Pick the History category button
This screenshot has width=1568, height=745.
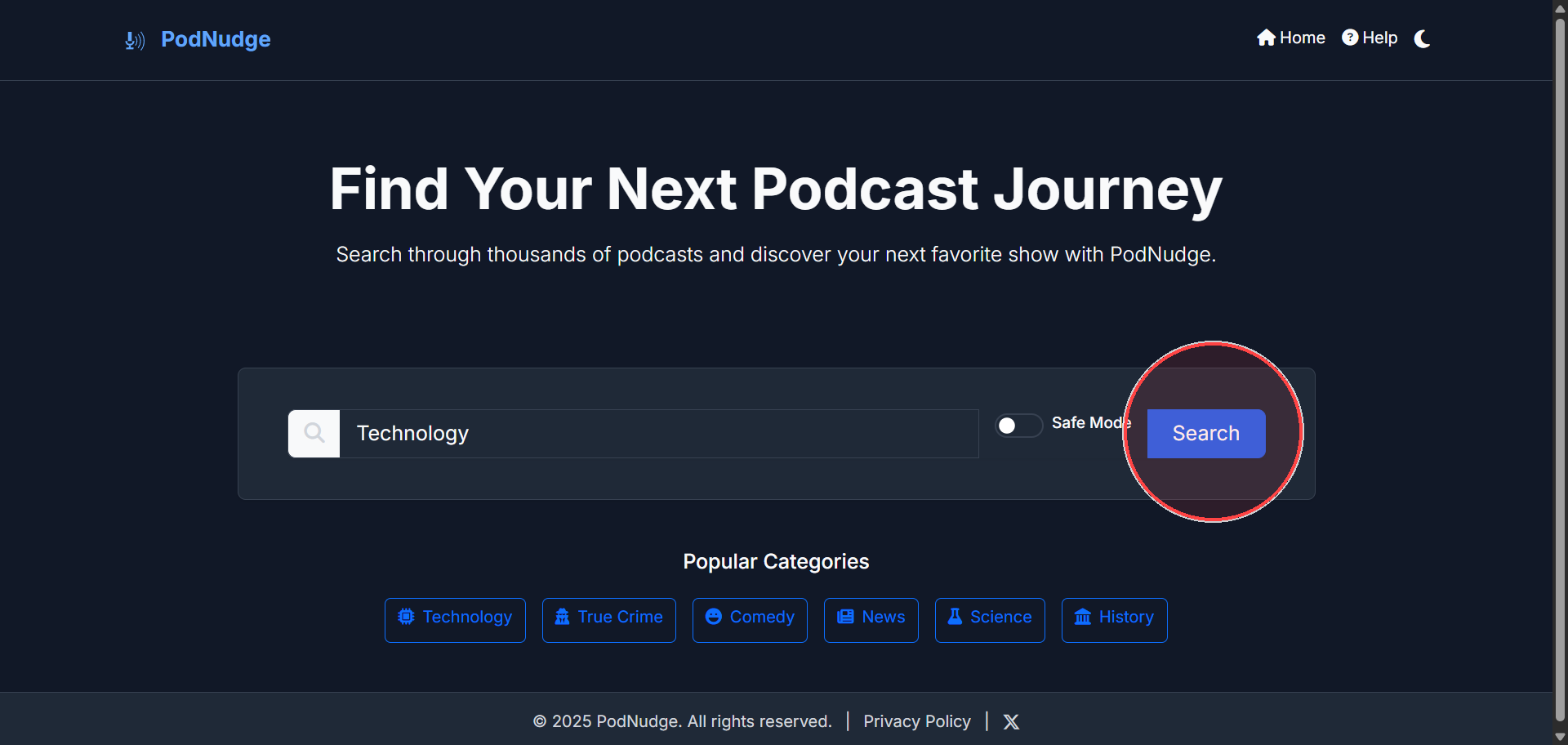tap(1114, 620)
